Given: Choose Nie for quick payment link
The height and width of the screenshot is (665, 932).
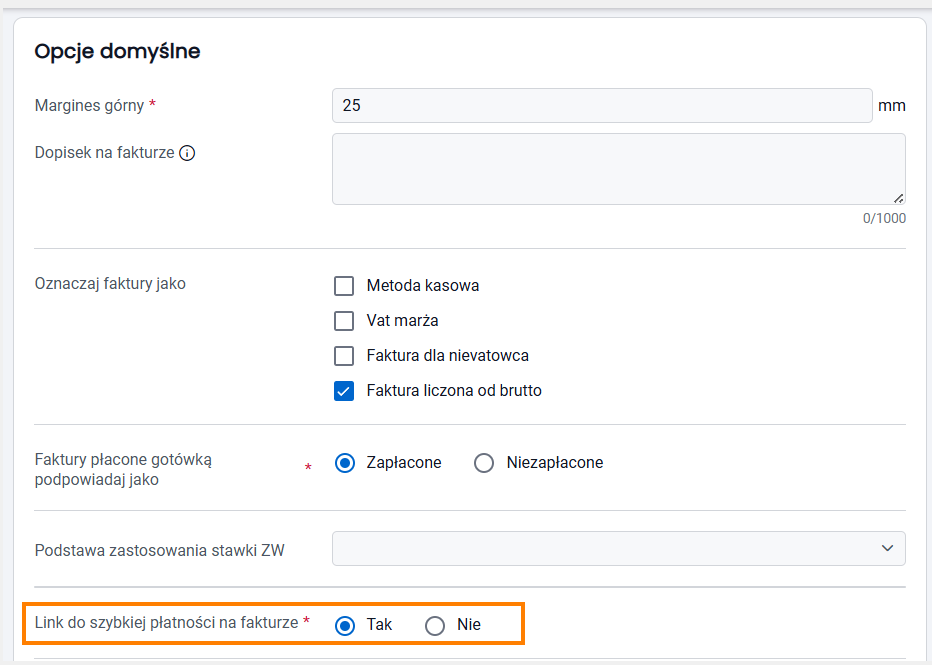Looking at the screenshot, I should pos(434,625).
